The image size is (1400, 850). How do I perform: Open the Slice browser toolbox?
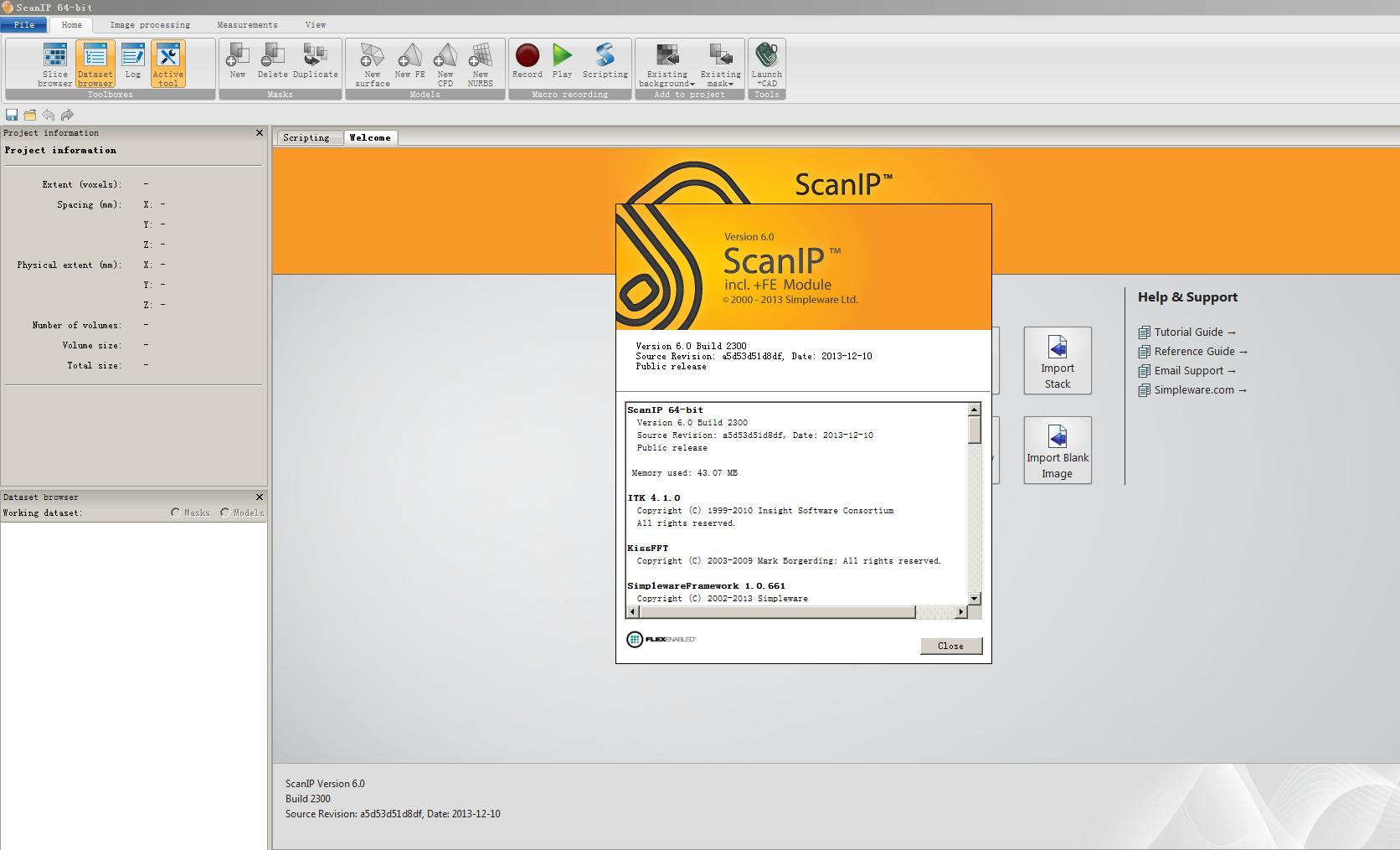click(55, 64)
